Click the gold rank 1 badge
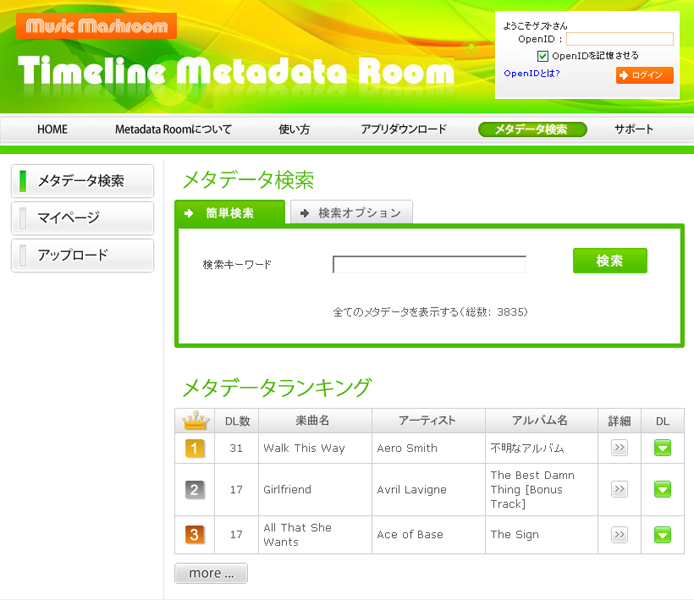694x600 pixels. click(195, 448)
